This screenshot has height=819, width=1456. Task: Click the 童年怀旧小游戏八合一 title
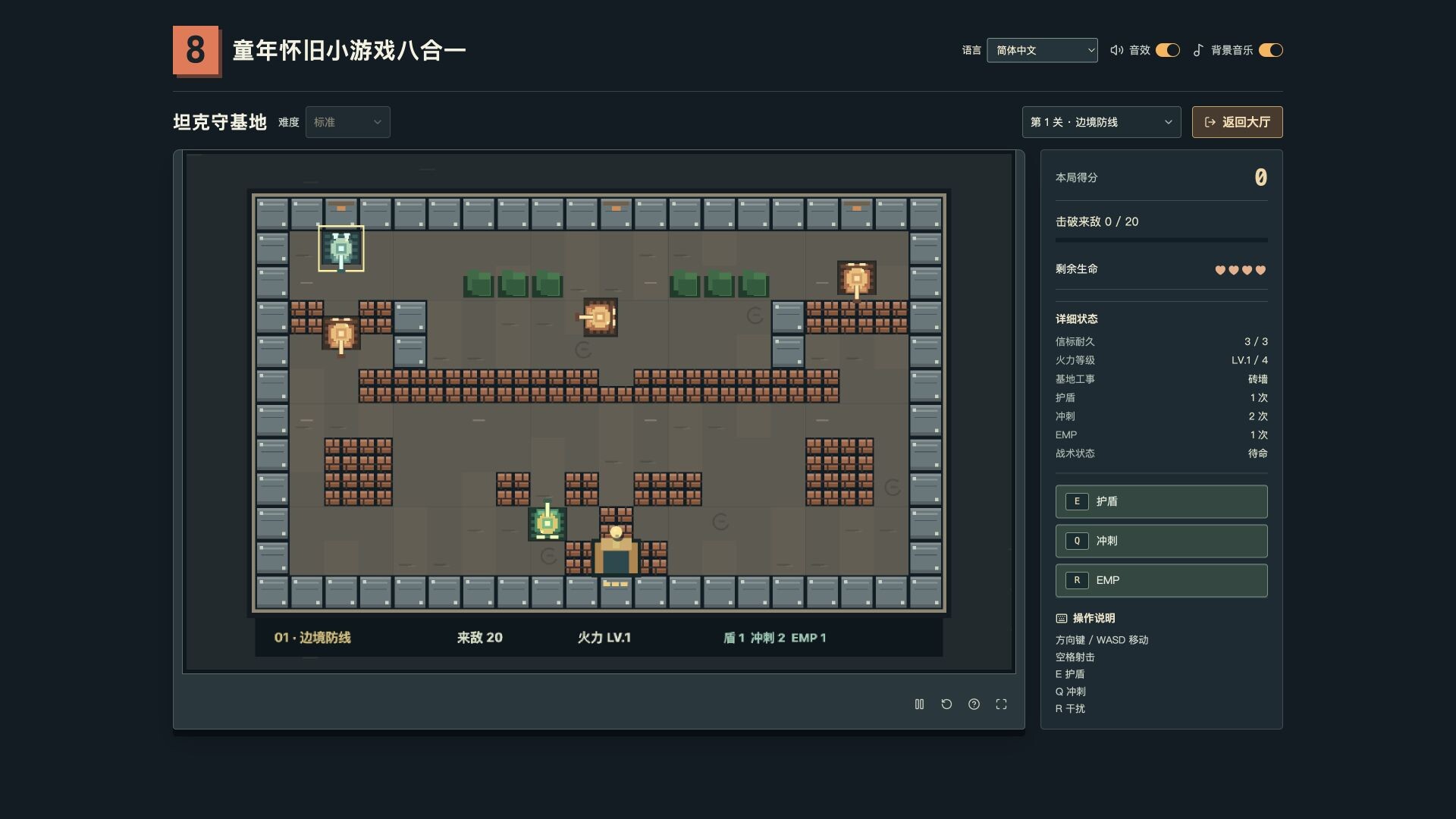(x=349, y=50)
